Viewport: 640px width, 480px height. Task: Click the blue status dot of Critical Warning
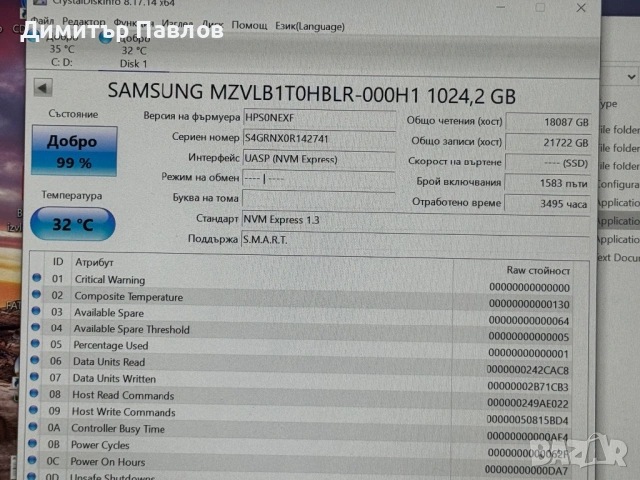click(x=37, y=278)
